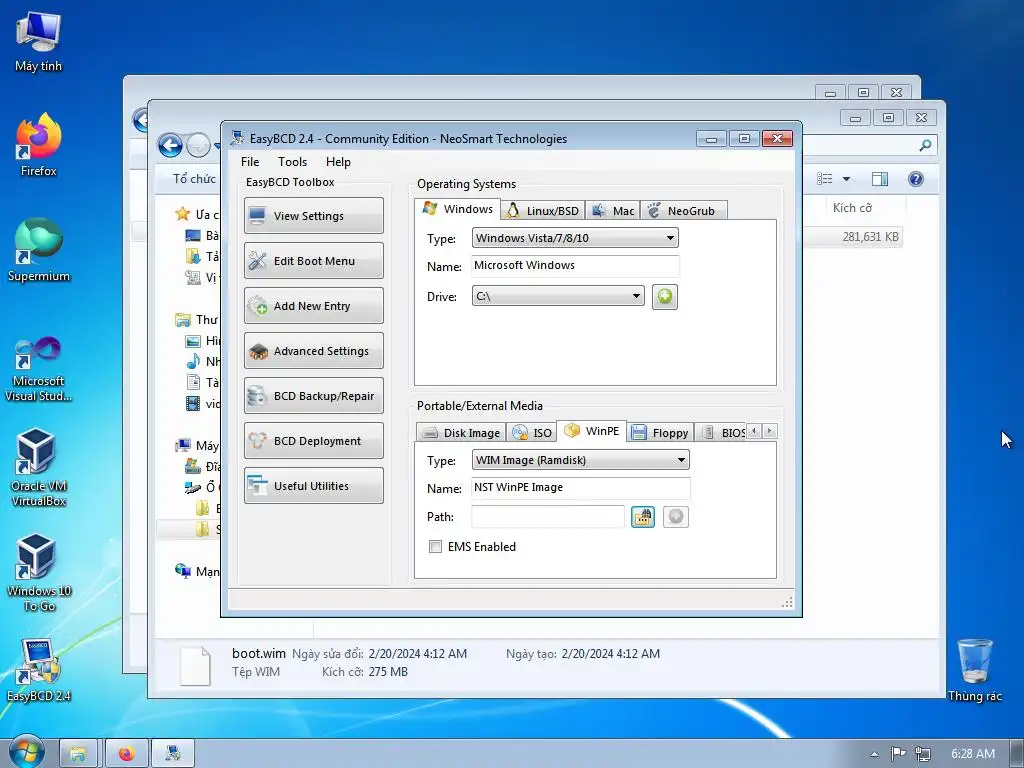Toggle the Explorer preview pane icon

coord(880,179)
